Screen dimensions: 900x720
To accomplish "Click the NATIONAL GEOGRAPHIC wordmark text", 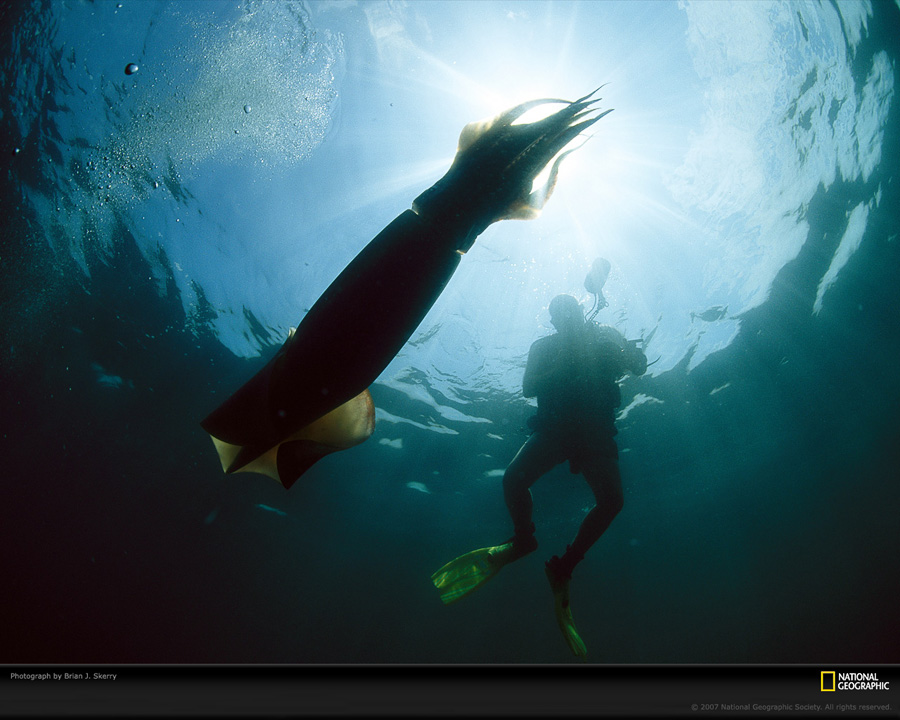I will [863, 681].
